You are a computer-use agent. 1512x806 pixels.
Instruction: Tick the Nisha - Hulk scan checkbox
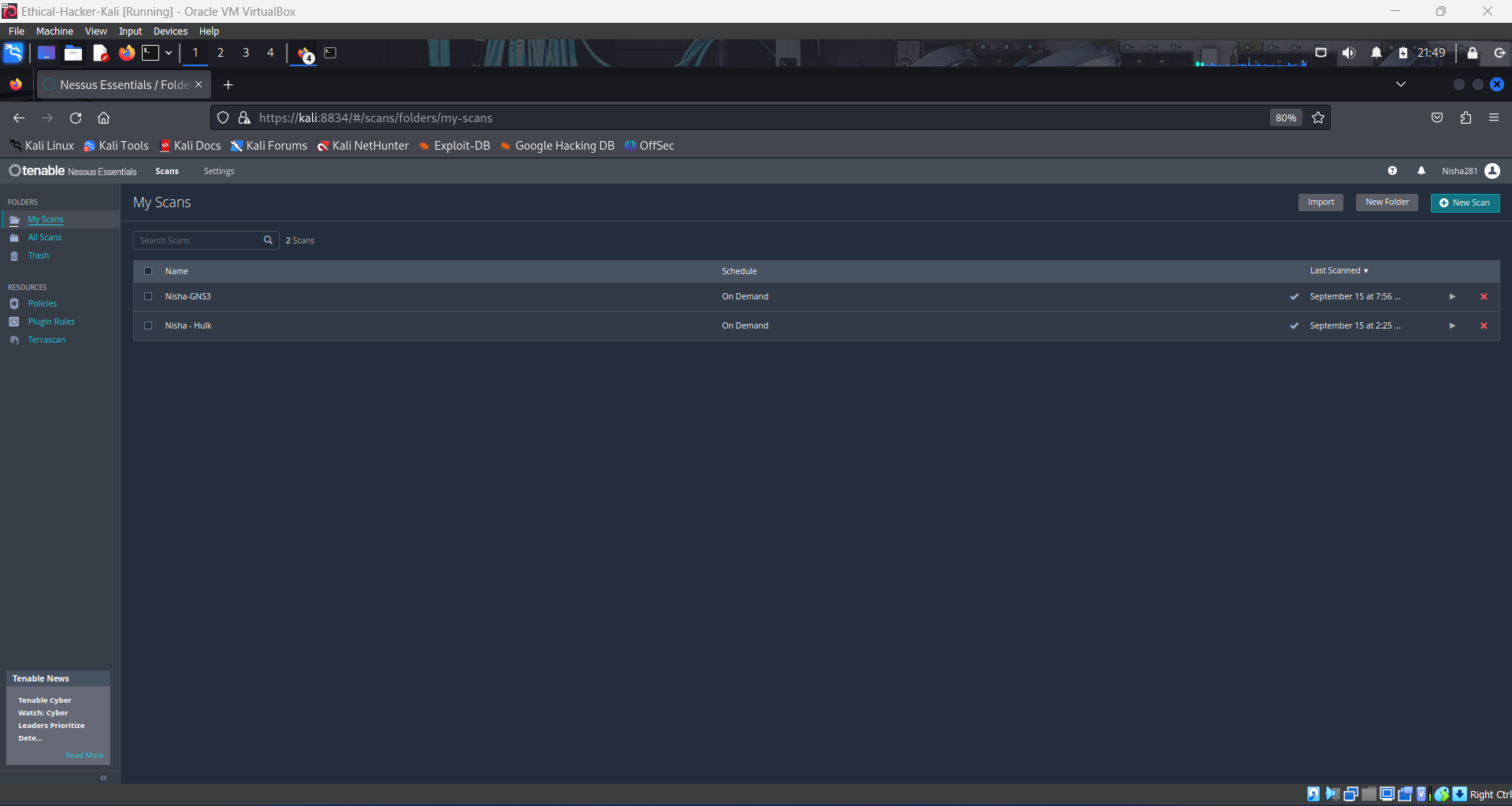pyautogui.click(x=148, y=326)
